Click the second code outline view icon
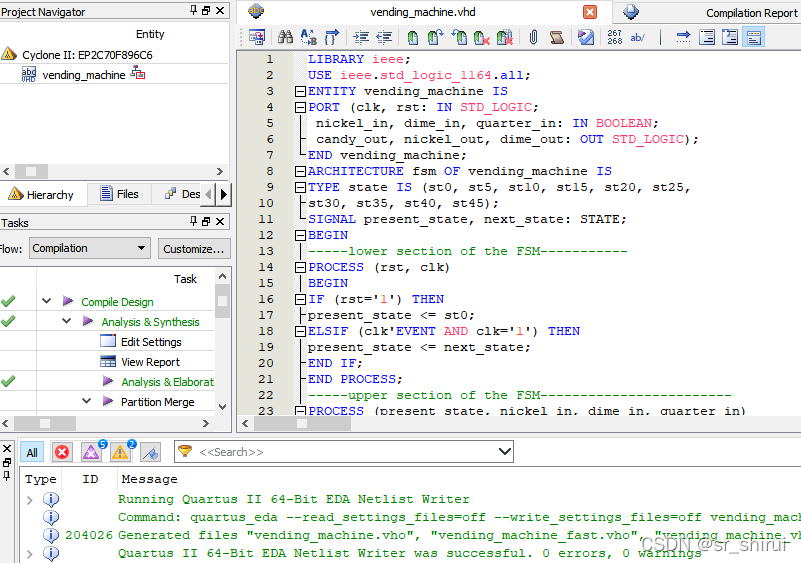Image resolution: width=801 pixels, height=563 pixels. (x=730, y=37)
